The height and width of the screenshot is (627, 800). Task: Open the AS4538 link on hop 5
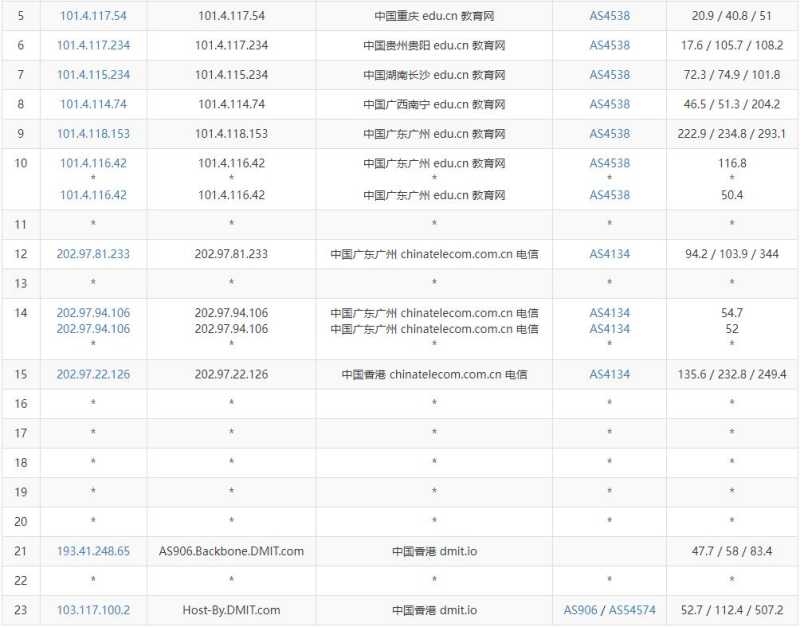[610, 15]
